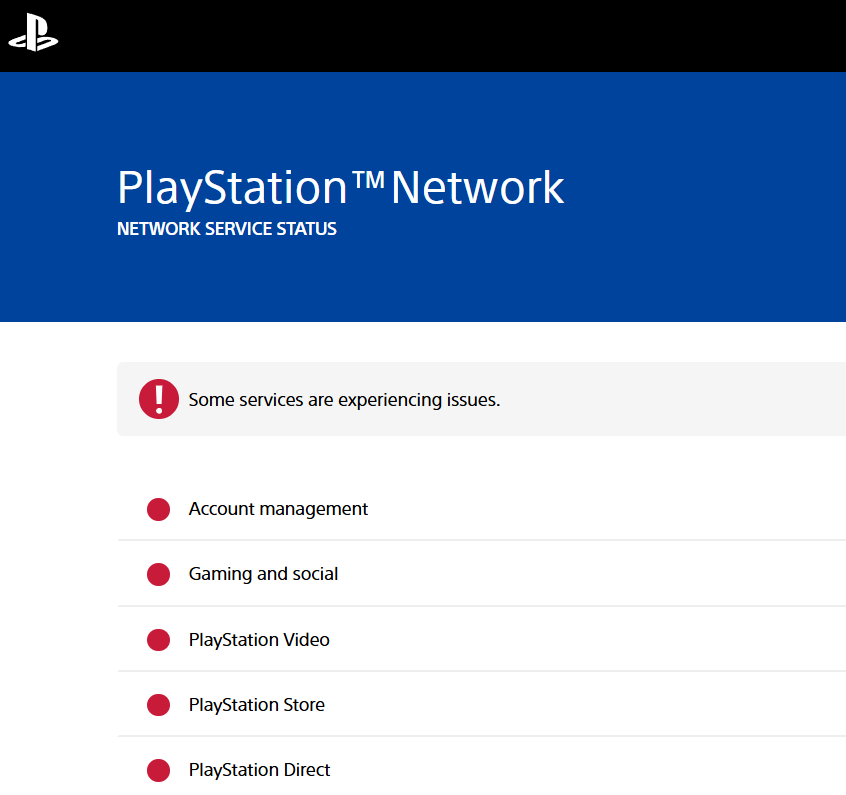The image size is (846, 795).
Task: Click the word 'issues' in the alert banner
Action: click(x=472, y=400)
